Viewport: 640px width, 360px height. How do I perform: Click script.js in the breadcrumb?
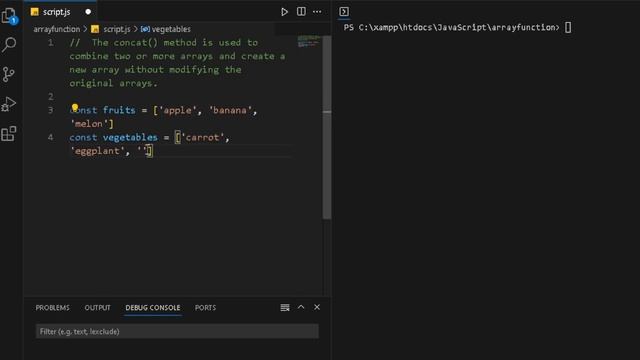pos(117,29)
